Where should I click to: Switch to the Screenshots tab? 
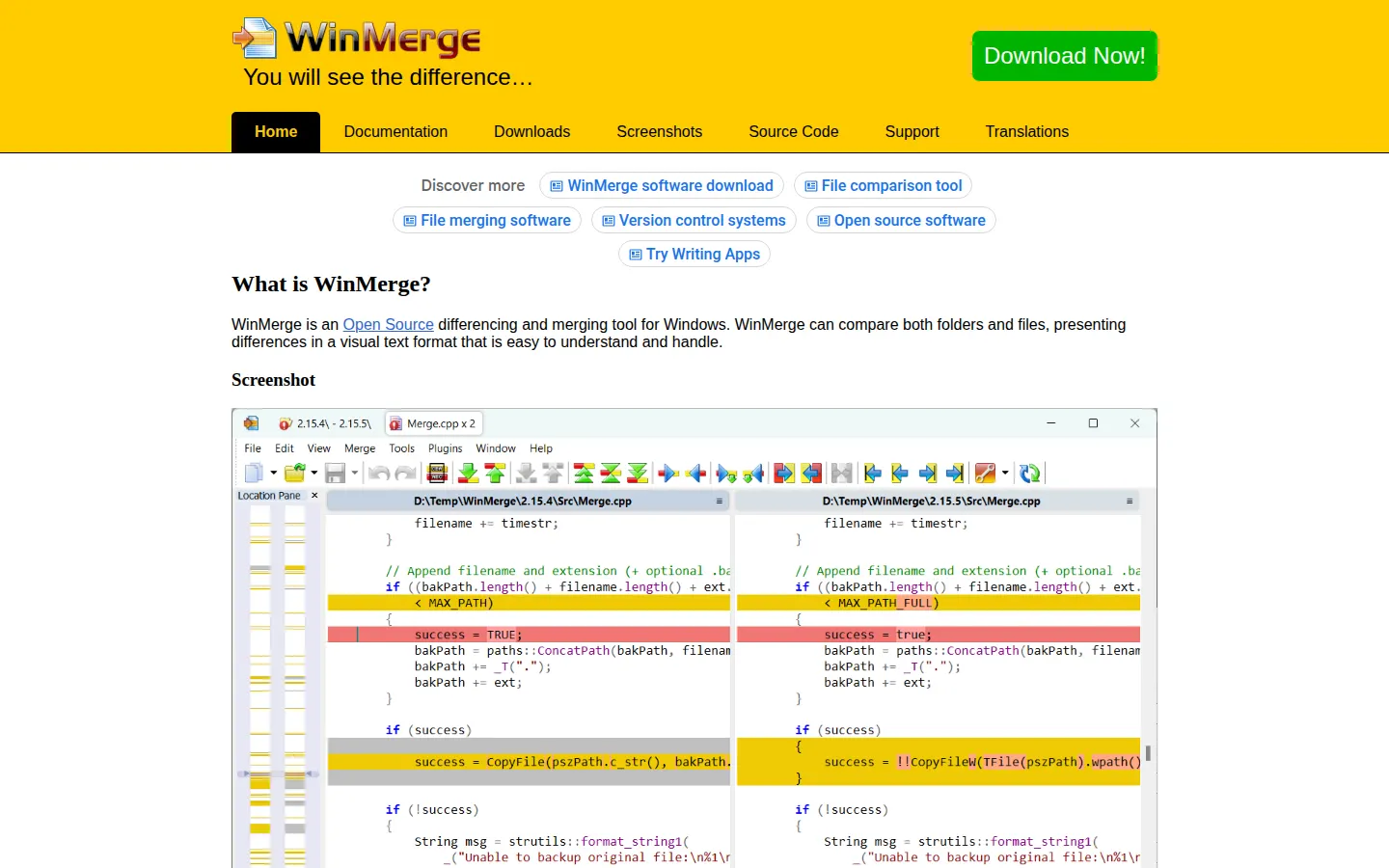coord(660,132)
